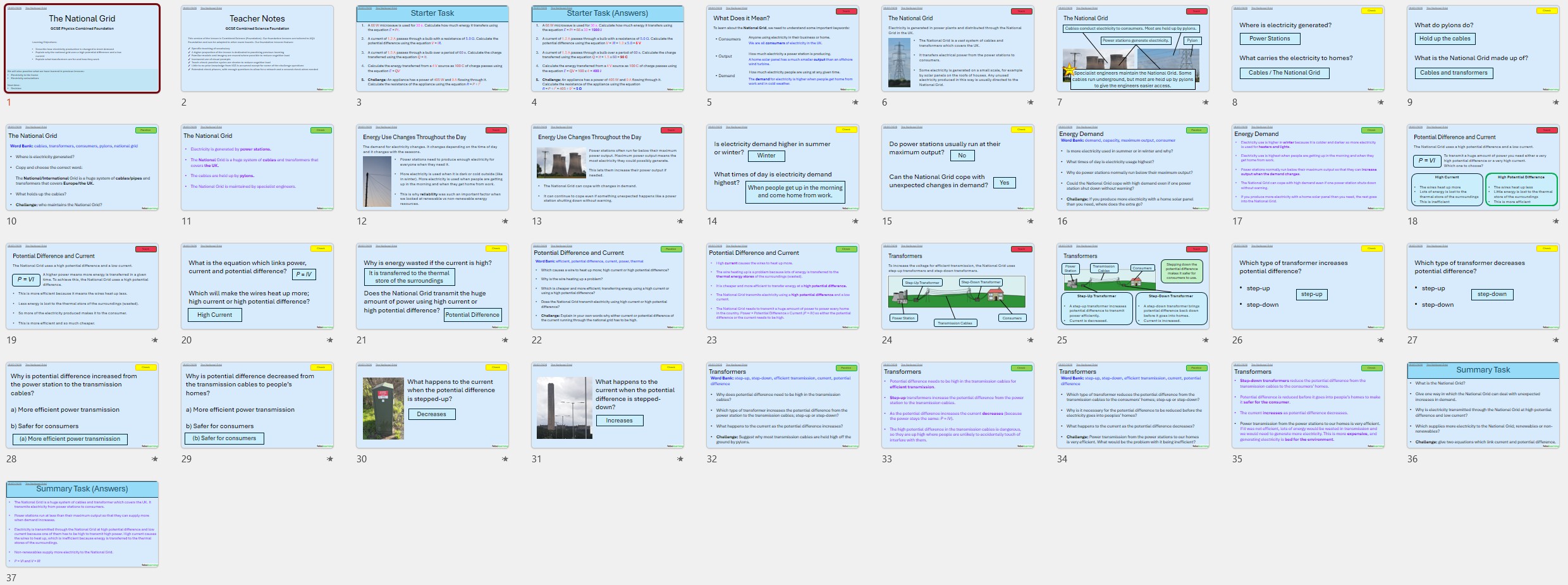Select the 'What Does it Mean?' slide

point(782,49)
